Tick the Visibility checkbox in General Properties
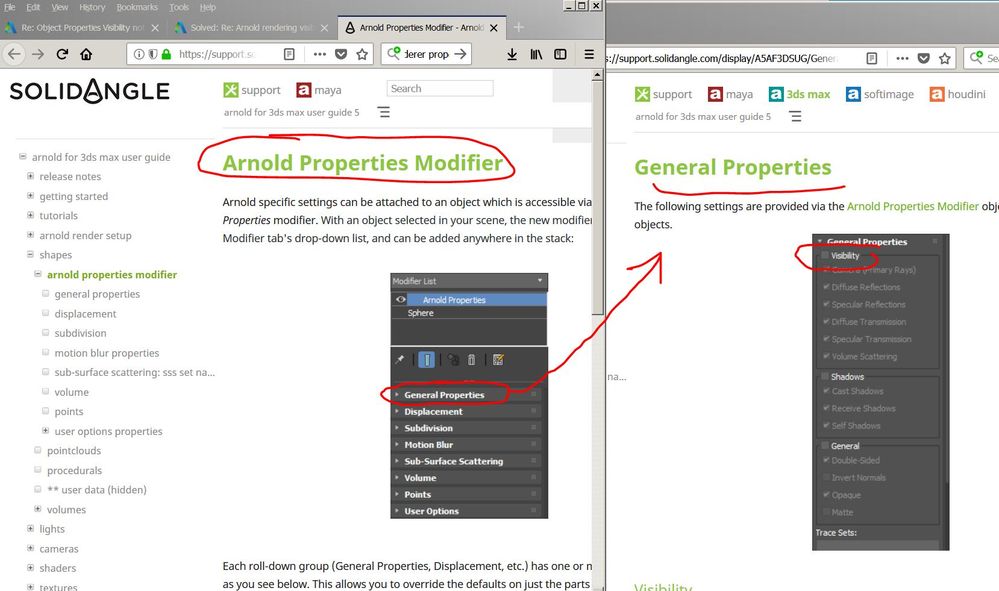This screenshot has height=591, width=999. pos(825,255)
